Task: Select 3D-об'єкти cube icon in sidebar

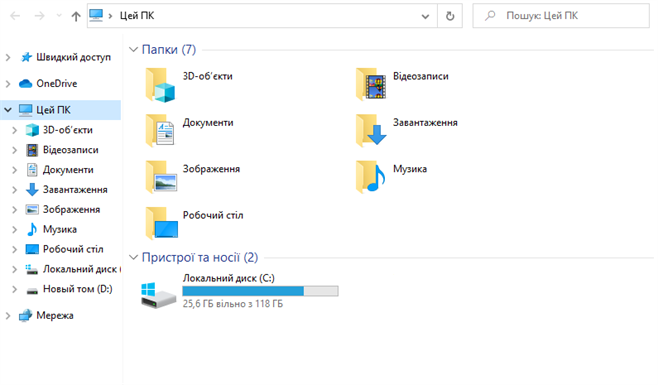Action: click(x=32, y=130)
